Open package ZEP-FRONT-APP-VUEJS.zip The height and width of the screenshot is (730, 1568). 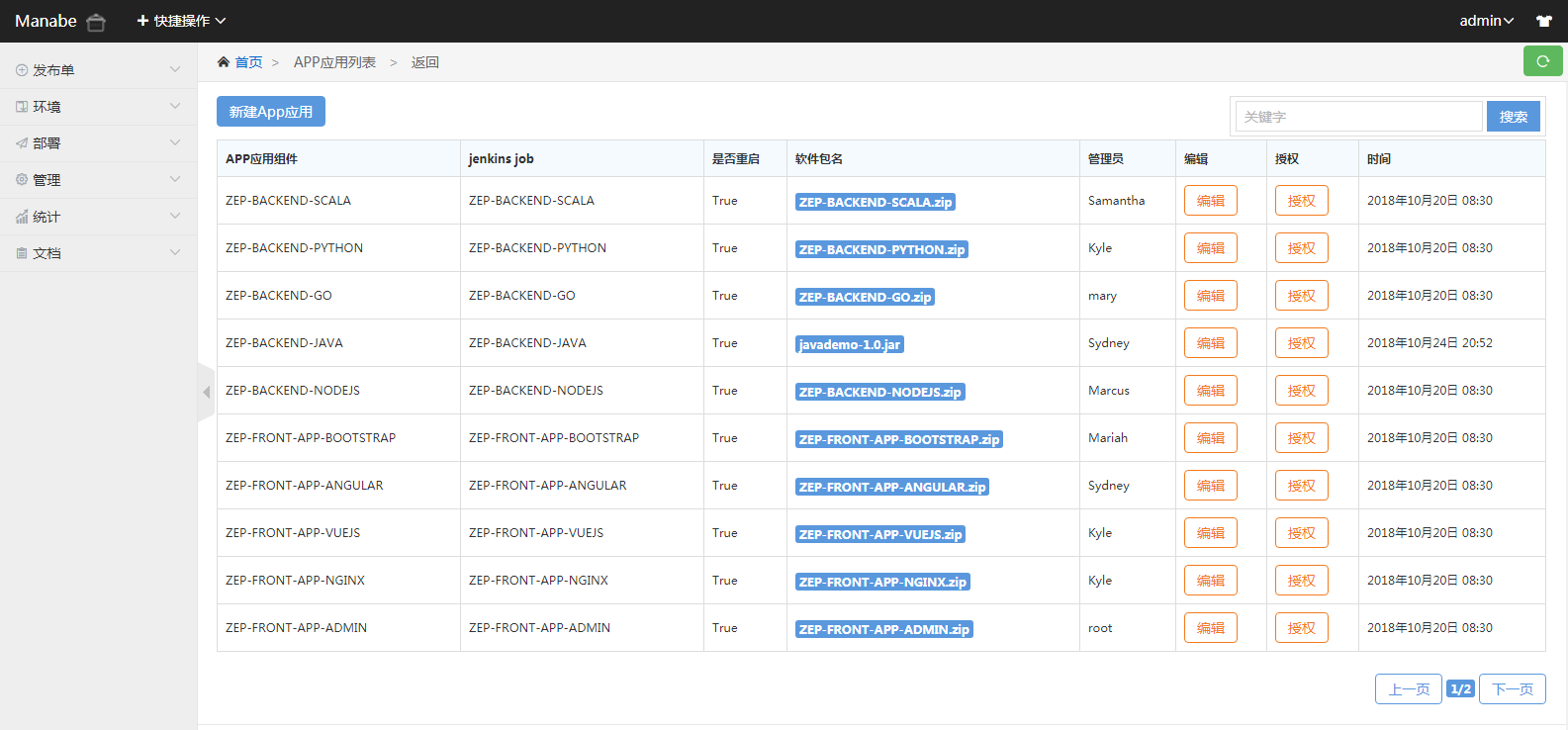pyautogui.click(x=880, y=534)
